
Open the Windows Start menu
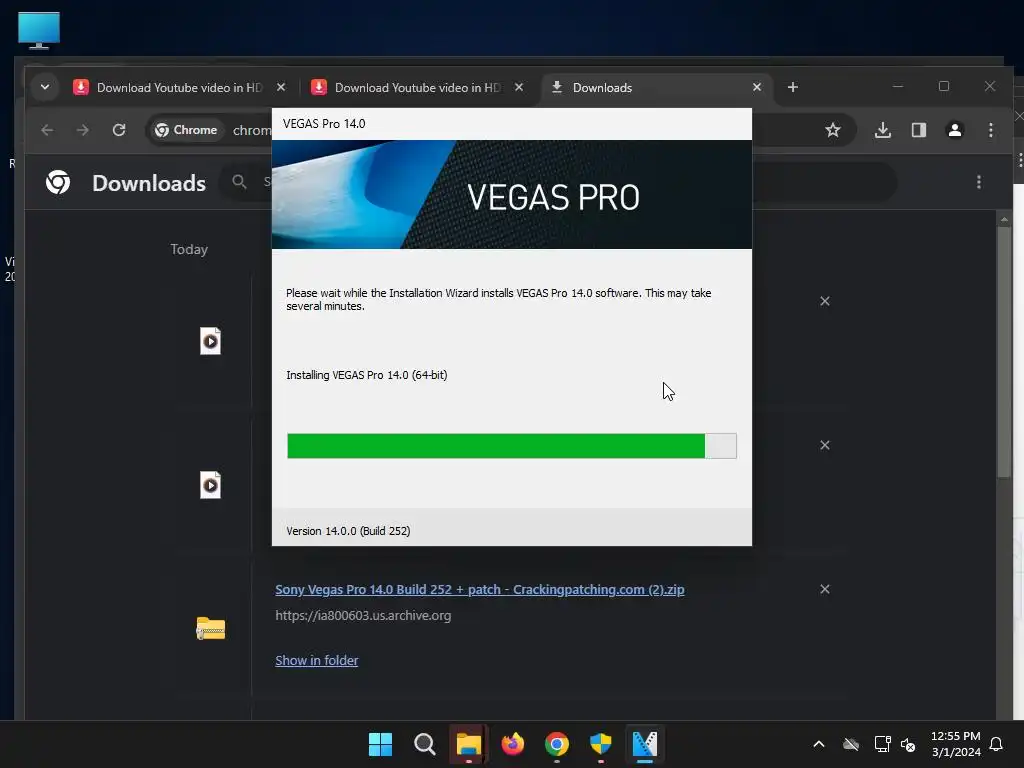pos(380,744)
